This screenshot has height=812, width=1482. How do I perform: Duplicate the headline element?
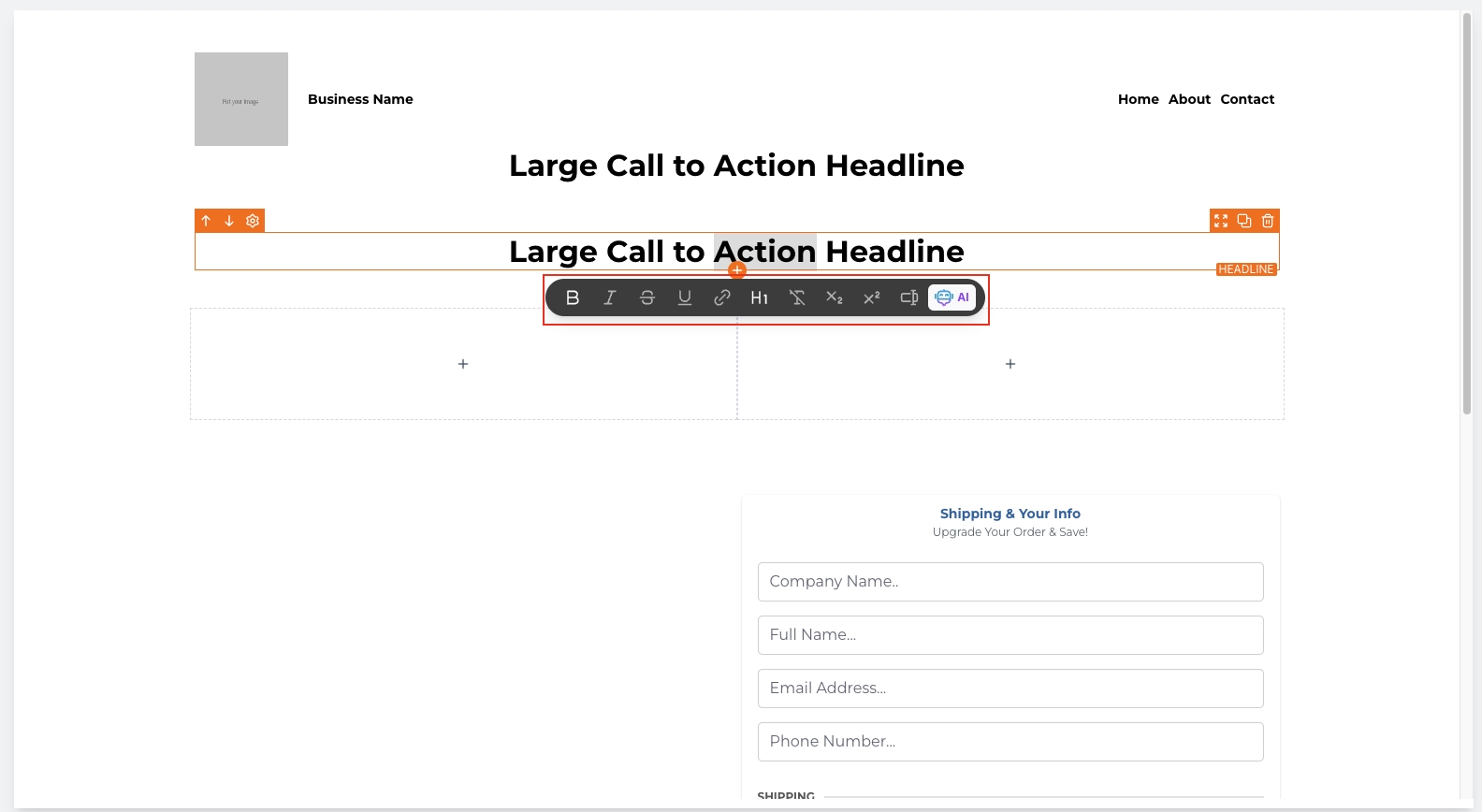pyautogui.click(x=1244, y=221)
